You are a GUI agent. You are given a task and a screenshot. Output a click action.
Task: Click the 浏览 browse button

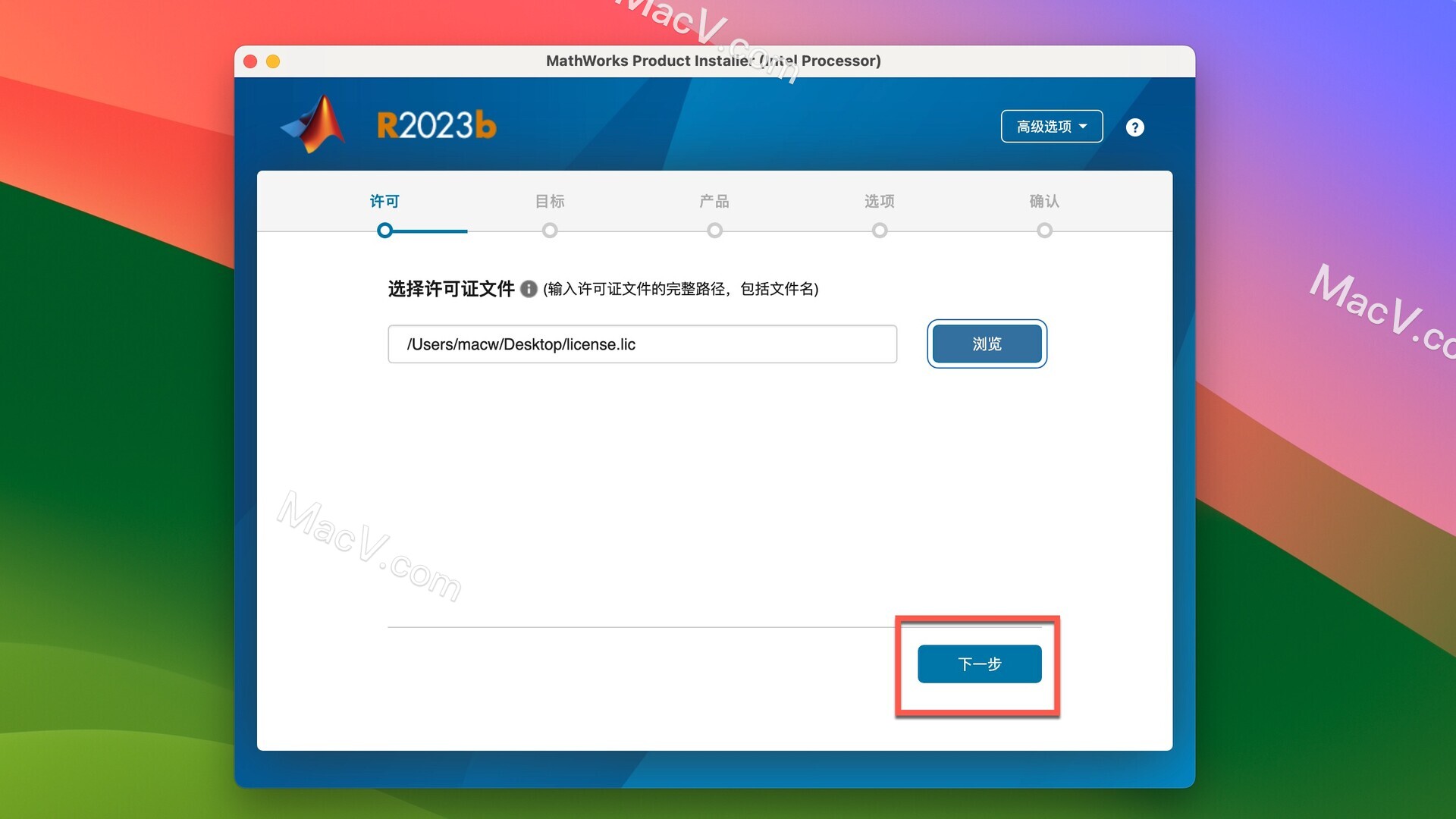coord(987,344)
